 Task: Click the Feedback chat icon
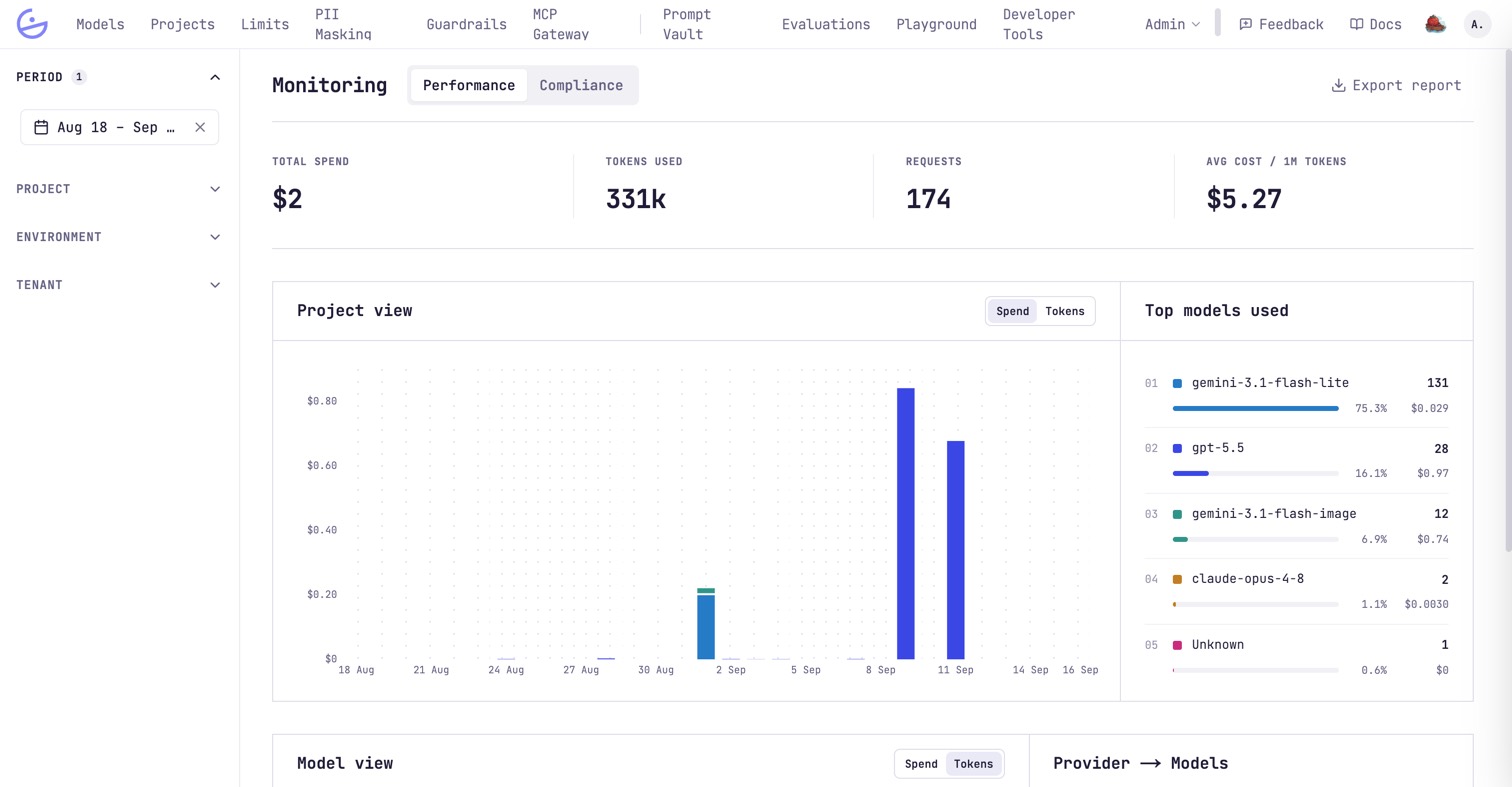tap(1245, 24)
